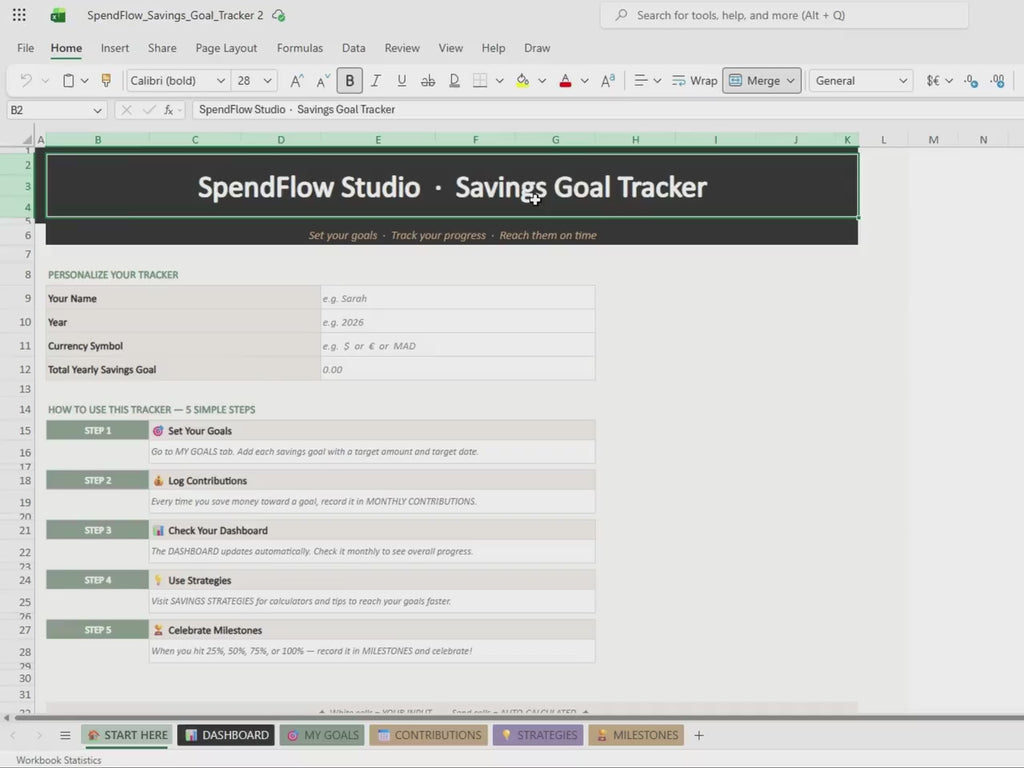Click the Currency Symbol input cell
Viewport: 1024px width, 768px height.
[457, 346]
